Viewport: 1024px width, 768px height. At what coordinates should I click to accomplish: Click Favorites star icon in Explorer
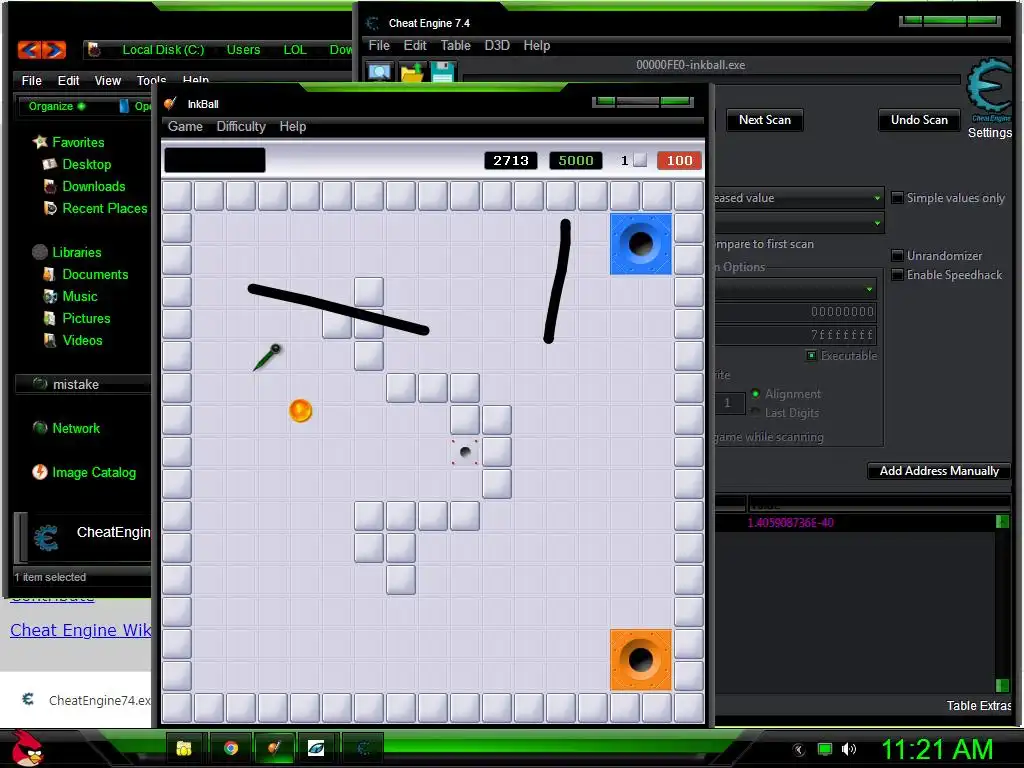tap(40, 142)
